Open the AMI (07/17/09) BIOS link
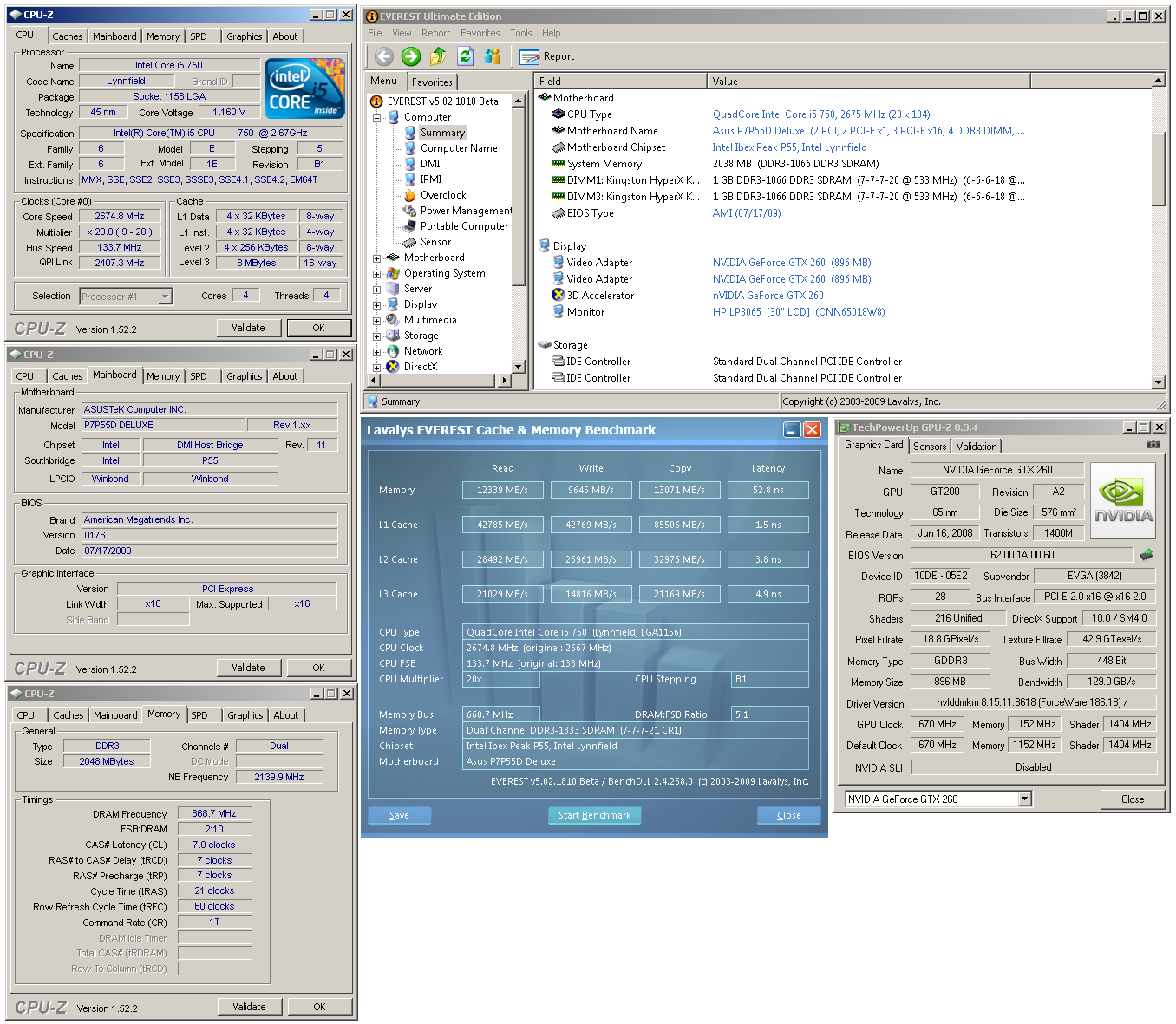This screenshot has width=1176, height=1024. [x=747, y=213]
